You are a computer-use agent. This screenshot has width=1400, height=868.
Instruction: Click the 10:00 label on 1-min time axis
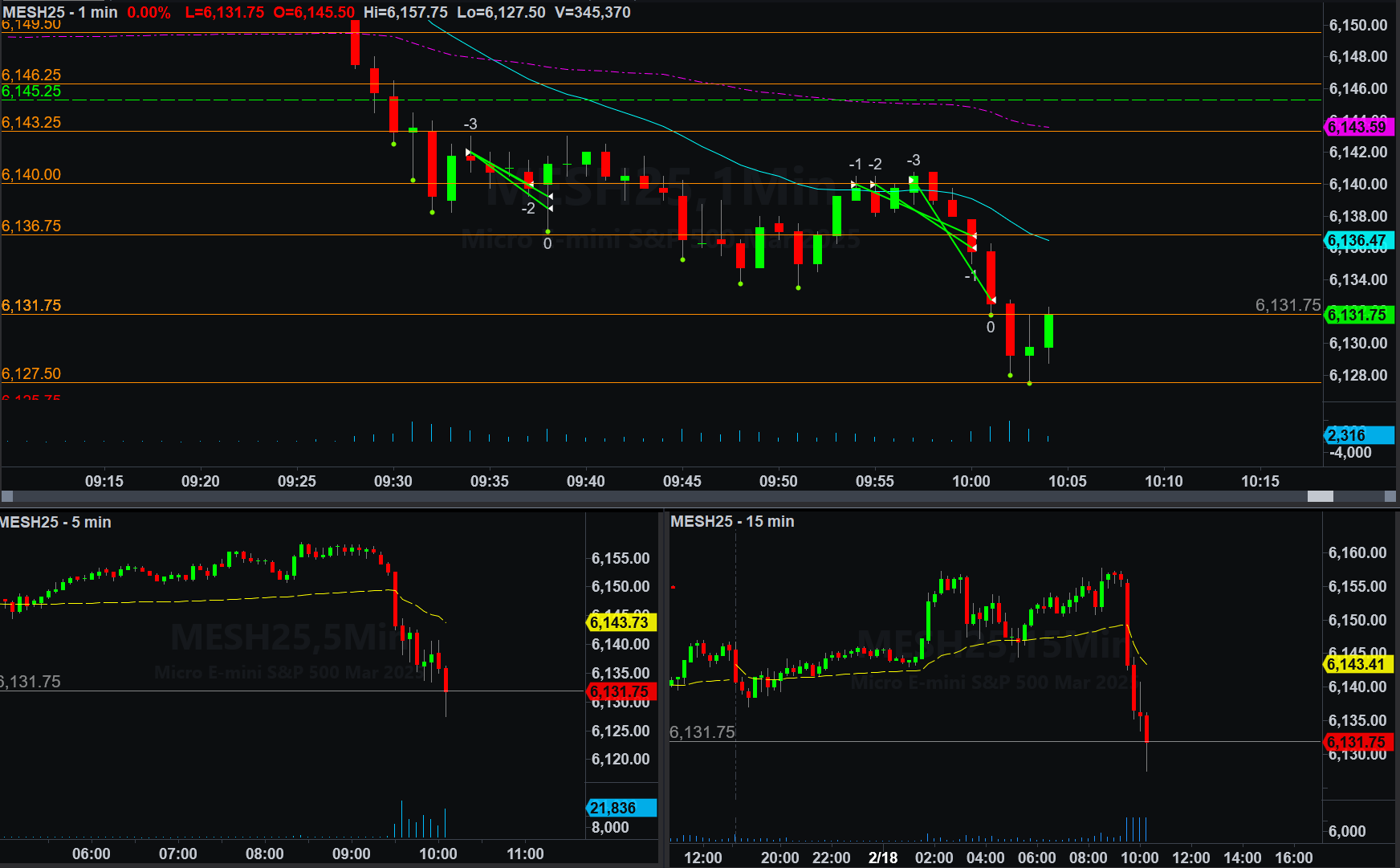pyautogui.click(x=971, y=481)
